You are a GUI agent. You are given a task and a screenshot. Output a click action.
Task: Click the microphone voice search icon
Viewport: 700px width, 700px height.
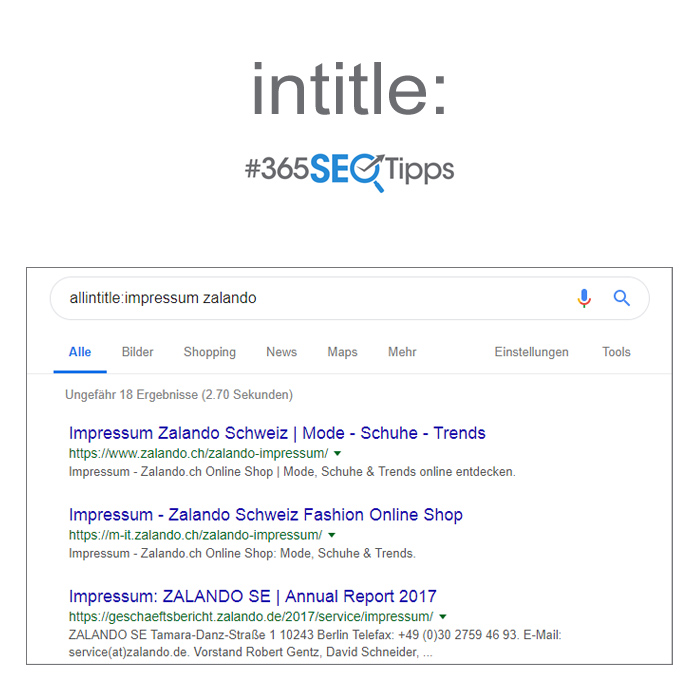584,298
